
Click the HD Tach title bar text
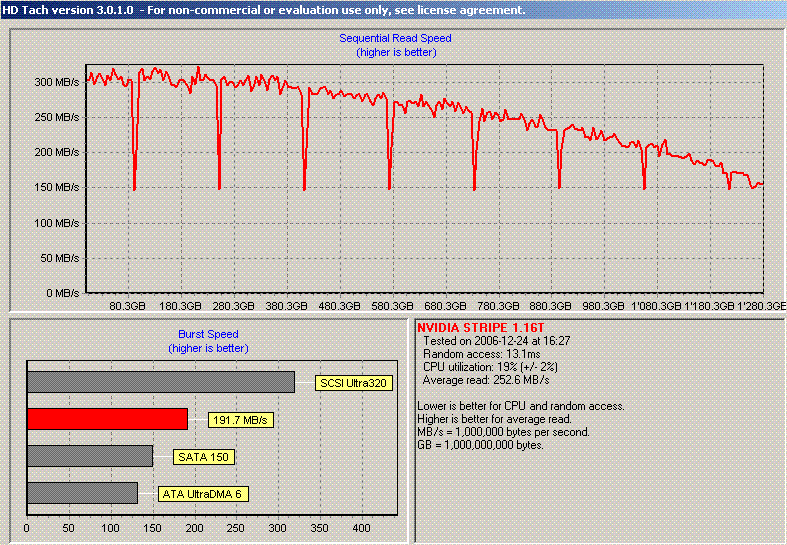(262, 10)
